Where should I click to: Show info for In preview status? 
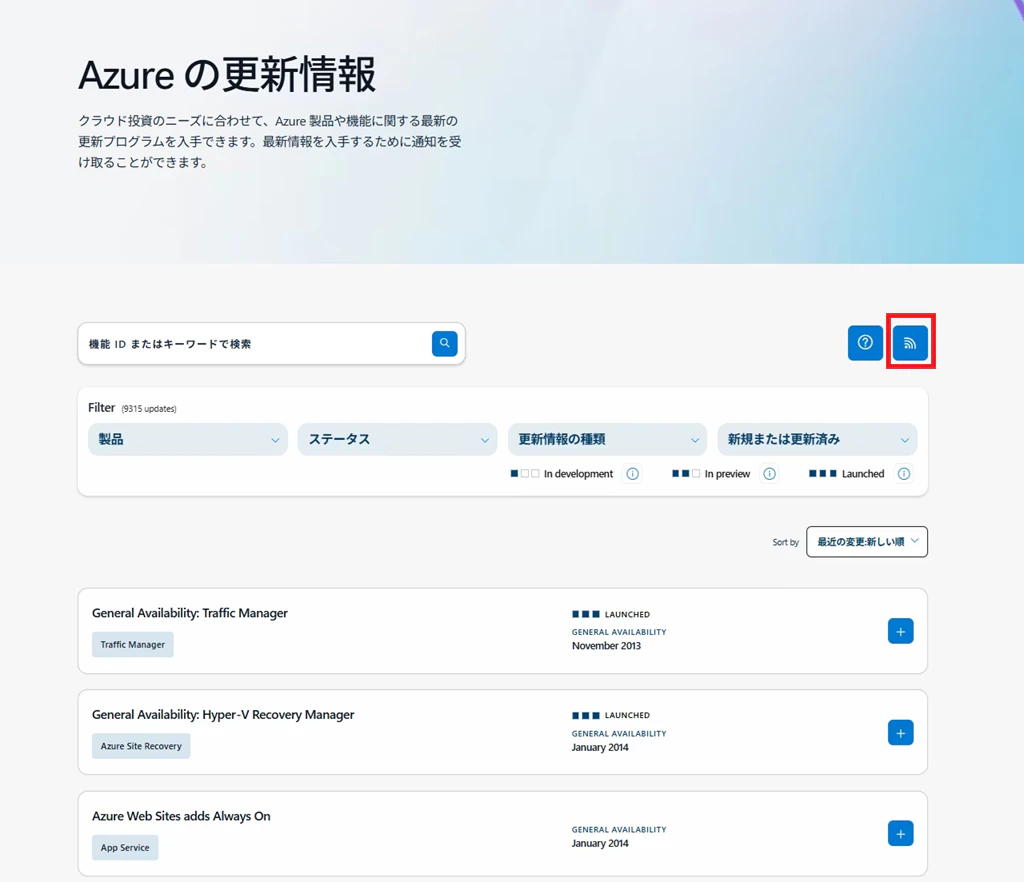coord(769,474)
